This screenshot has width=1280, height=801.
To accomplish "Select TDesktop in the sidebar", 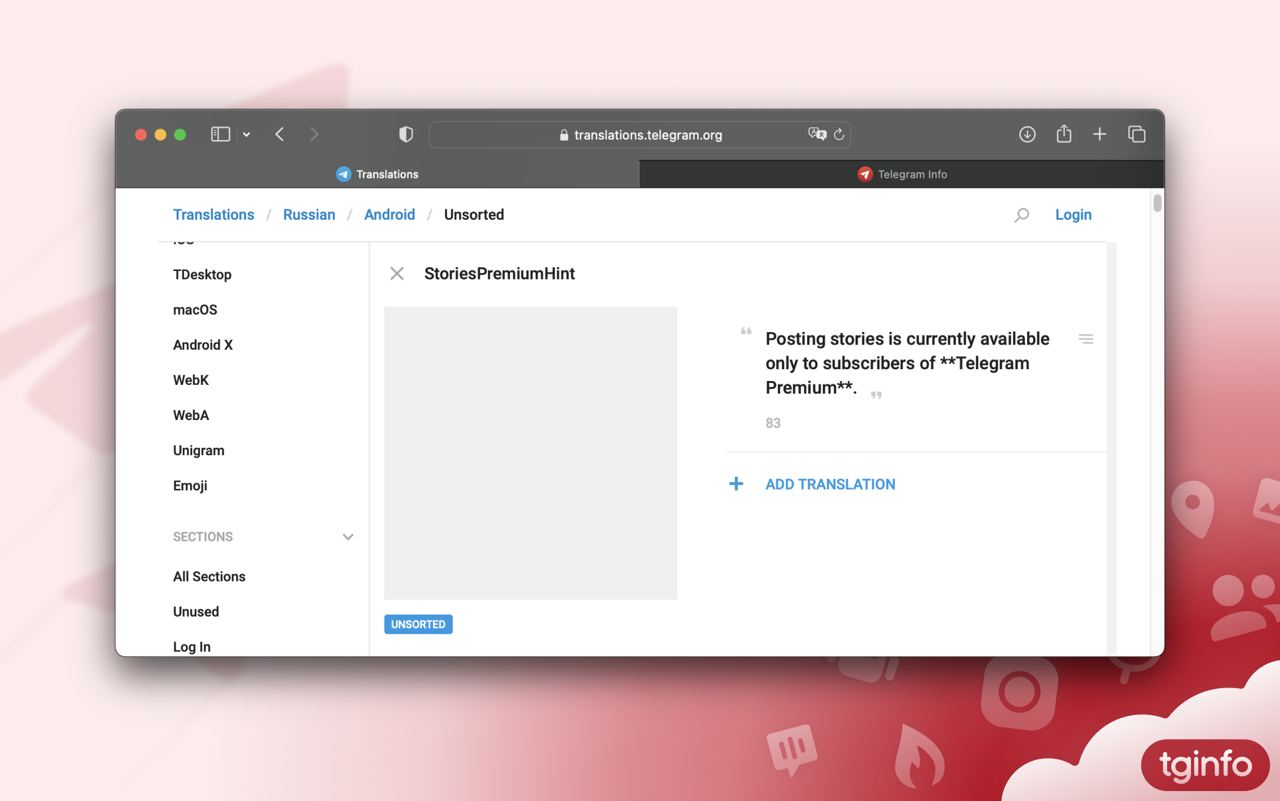I will click(x=202, y=274).
